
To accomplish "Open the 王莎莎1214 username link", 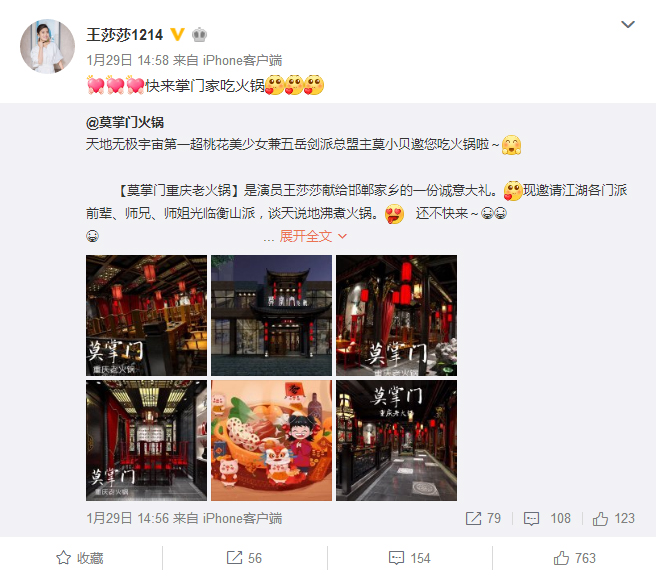I will (x=124, y=35).
